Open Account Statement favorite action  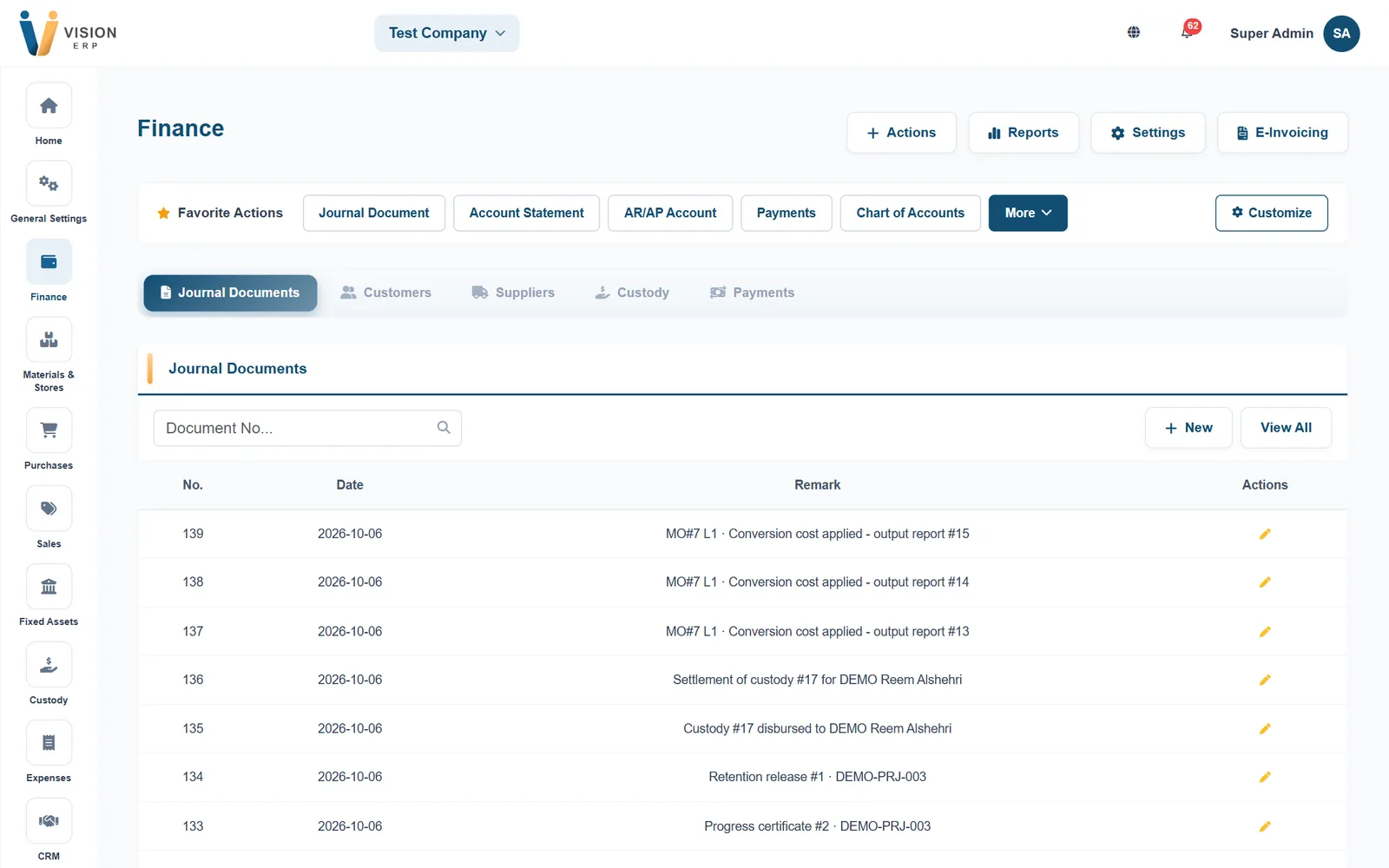point(527,213)
